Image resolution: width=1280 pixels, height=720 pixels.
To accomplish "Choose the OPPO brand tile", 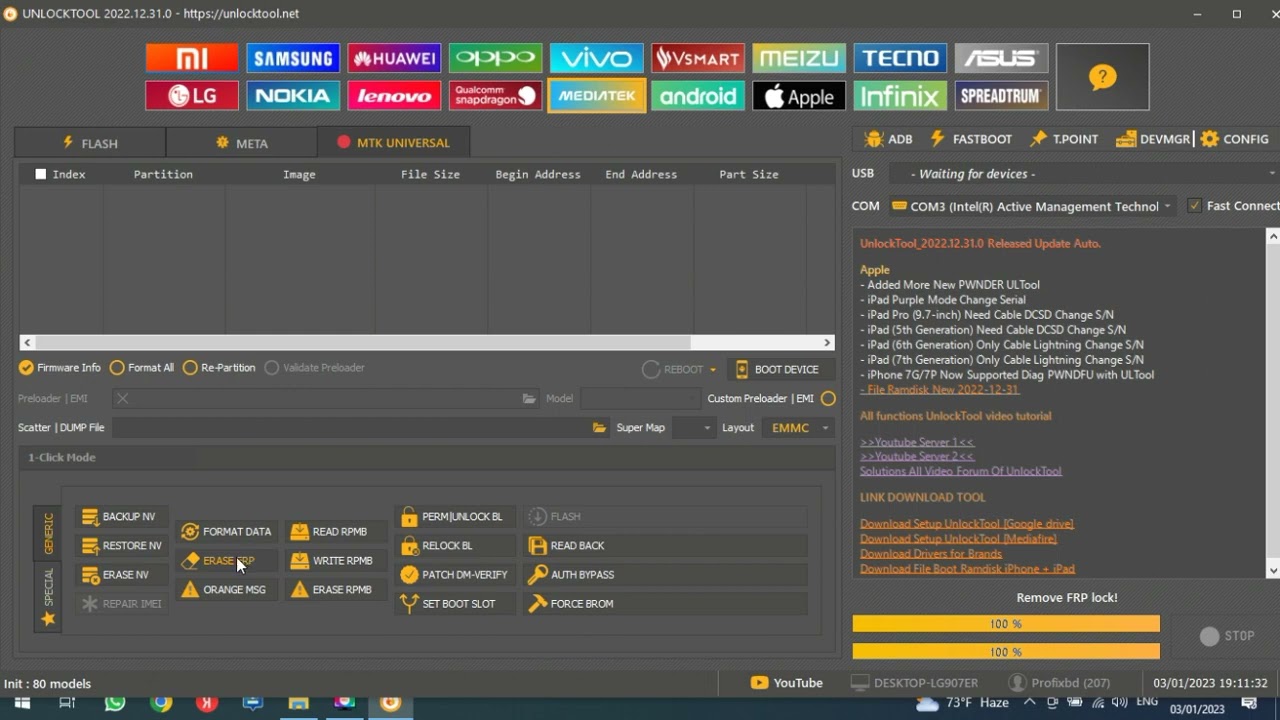I will pos(495,58).
